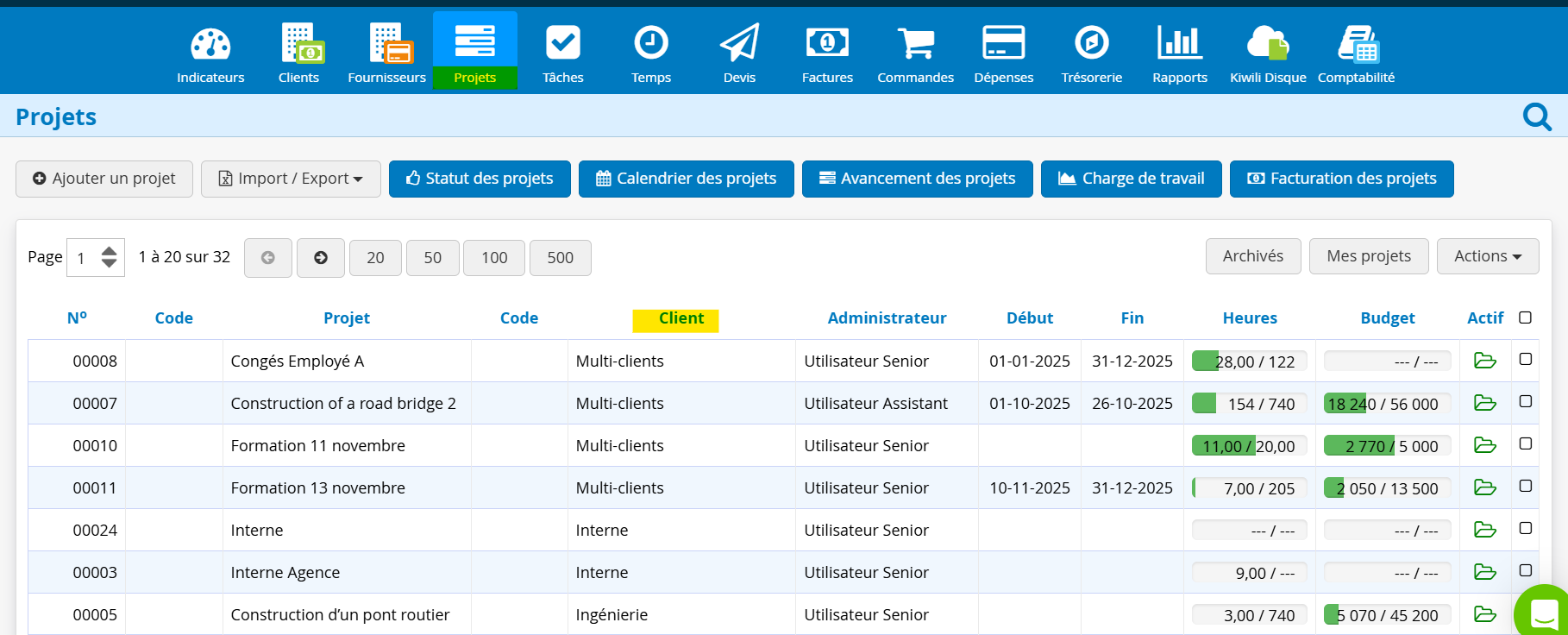Open folder icon for Formation 11 novembre
Screen dimensions: 1568x635
pos(1484,445)
